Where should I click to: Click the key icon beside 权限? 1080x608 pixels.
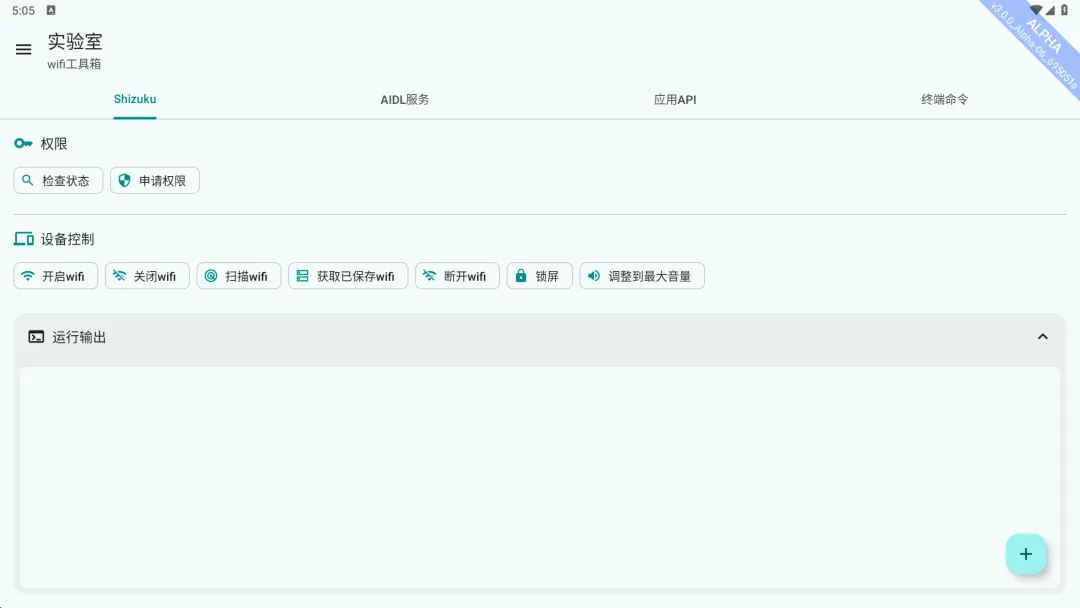tap(23, 143)
